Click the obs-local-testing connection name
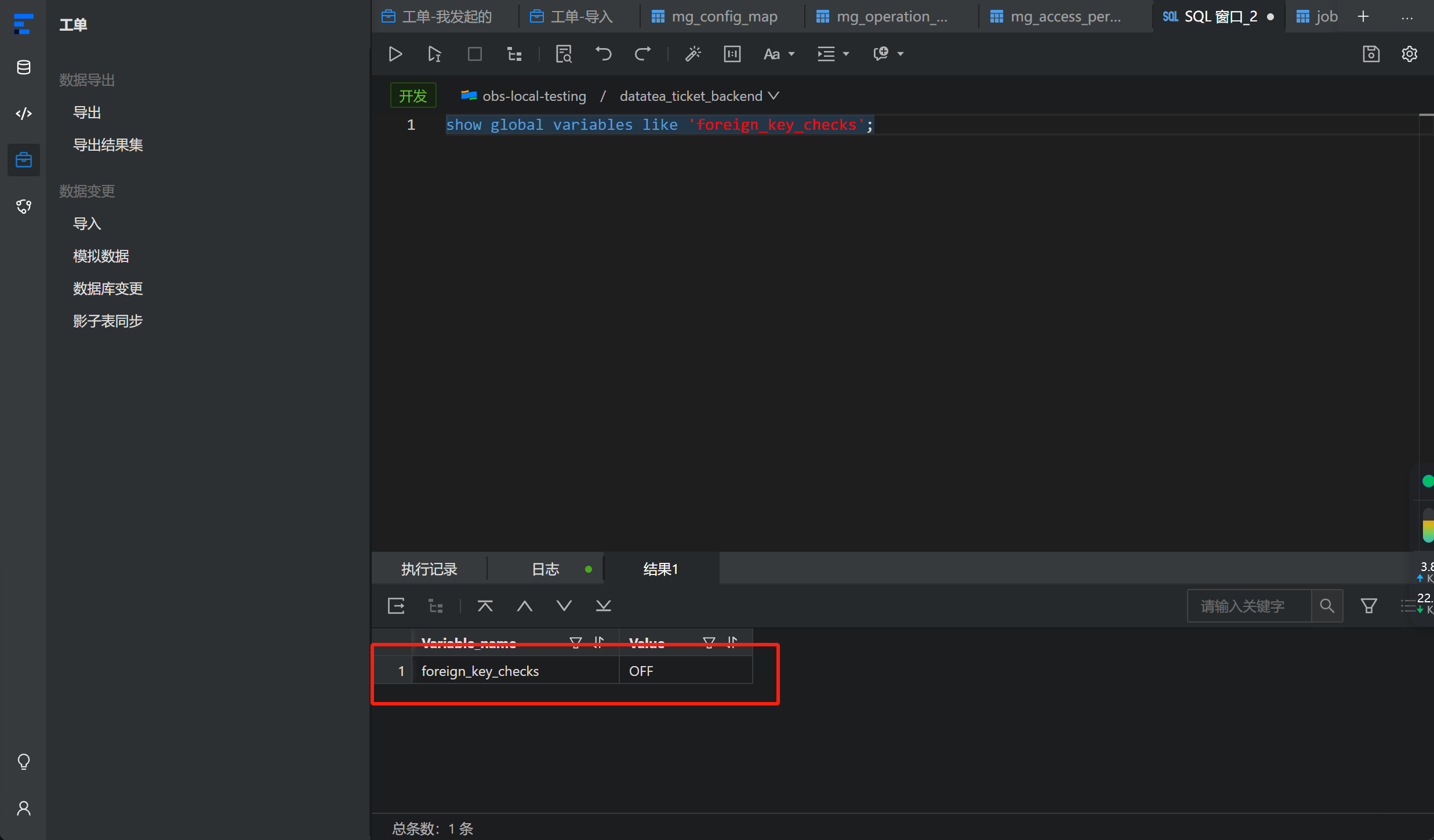The image size is (1434, 840). pyautogui.click(x=534, y=96)
